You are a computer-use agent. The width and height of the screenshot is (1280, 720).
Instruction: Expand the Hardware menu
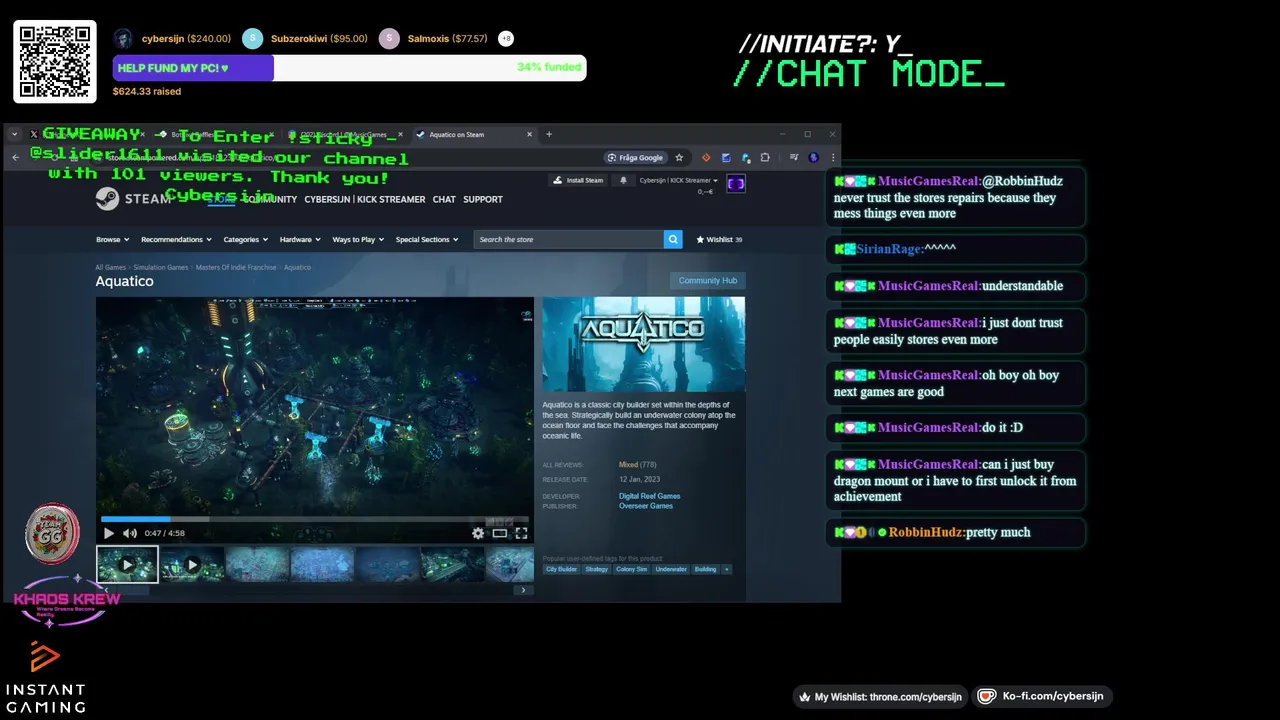point(300,239)
